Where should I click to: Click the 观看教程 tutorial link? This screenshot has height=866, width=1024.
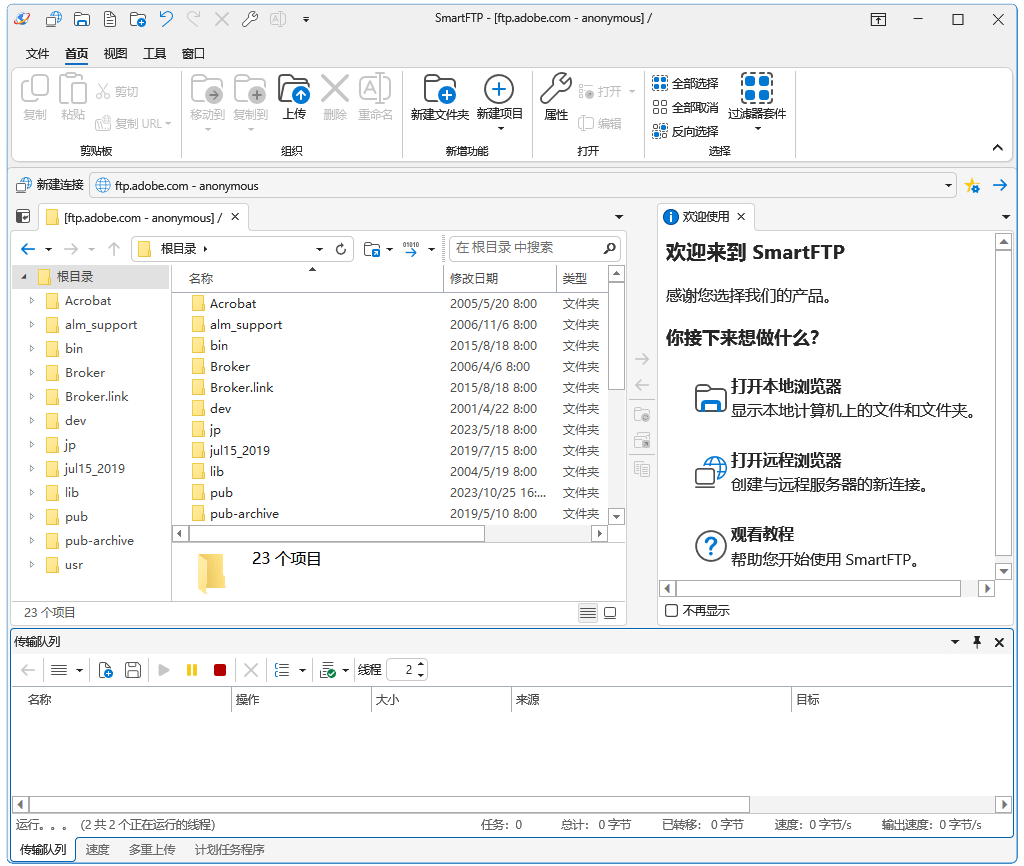(762, 535)
